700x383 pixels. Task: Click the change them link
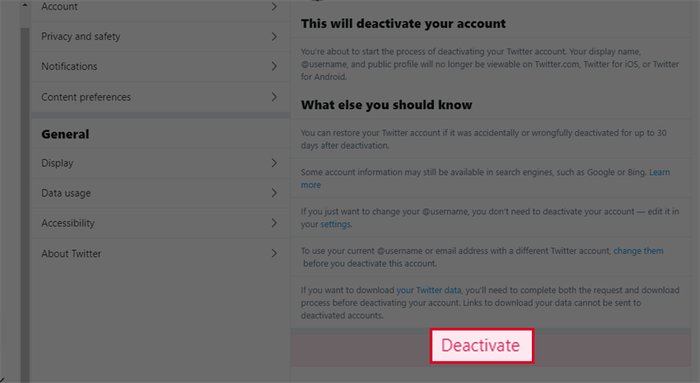[638, 251]
